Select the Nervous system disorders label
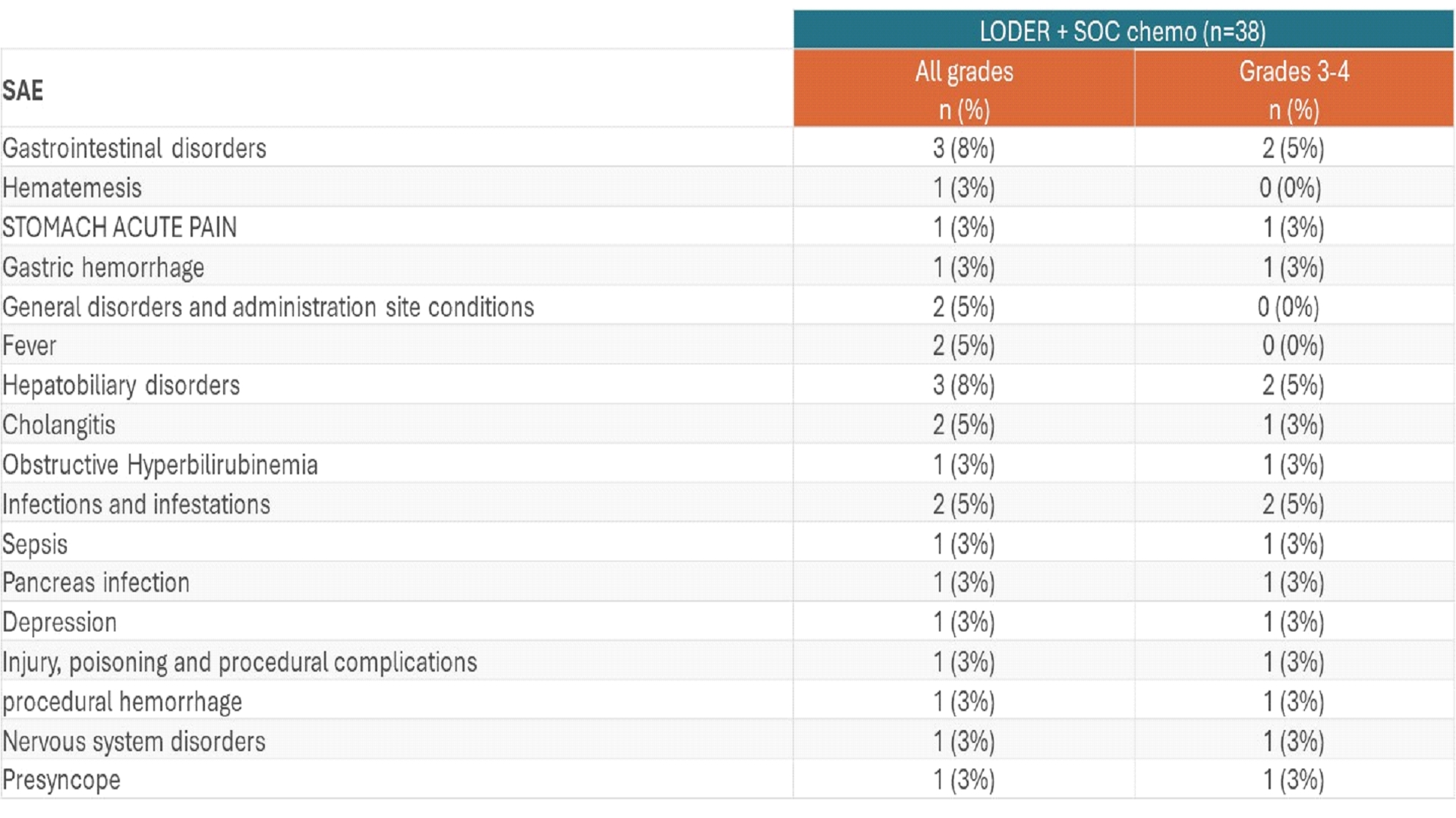1456x818 pixels. tap(134, 741)
